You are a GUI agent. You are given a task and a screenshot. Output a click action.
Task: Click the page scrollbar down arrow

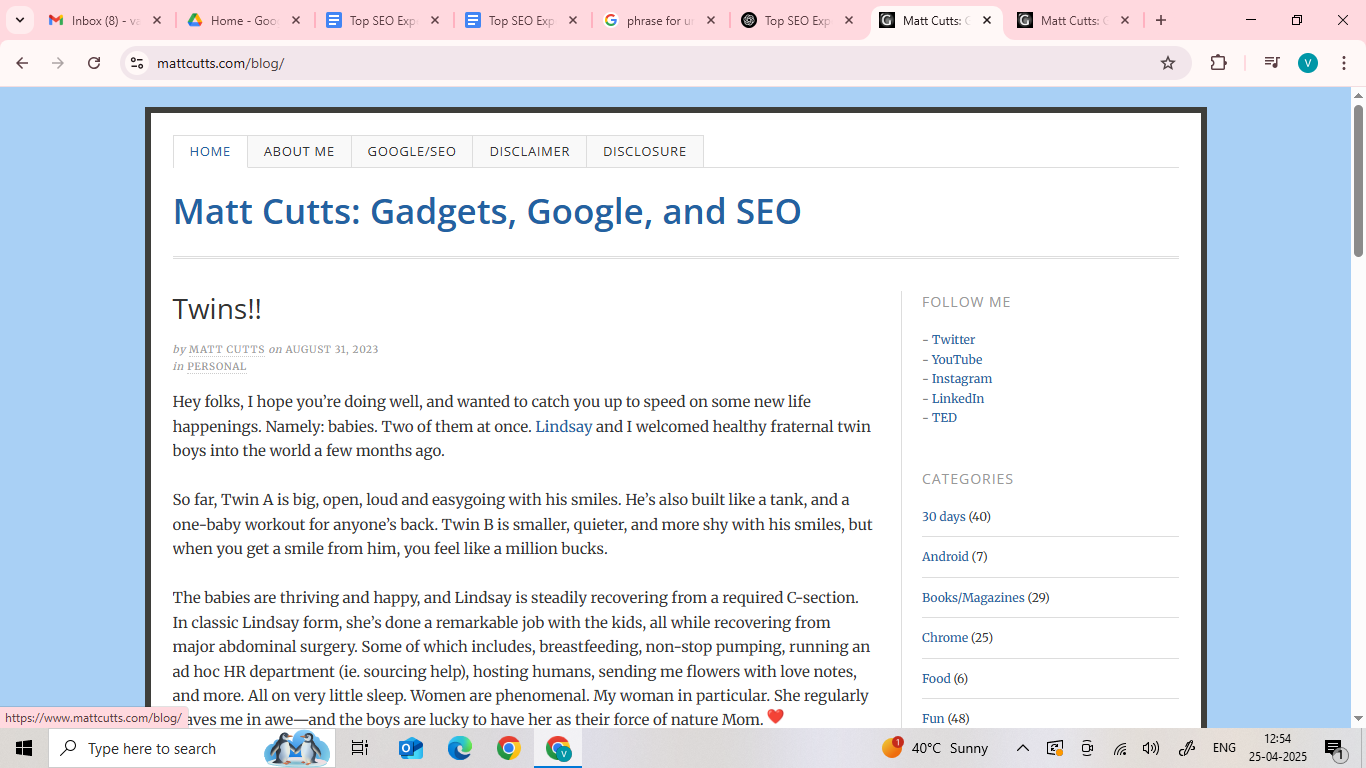pos(1358,718)
